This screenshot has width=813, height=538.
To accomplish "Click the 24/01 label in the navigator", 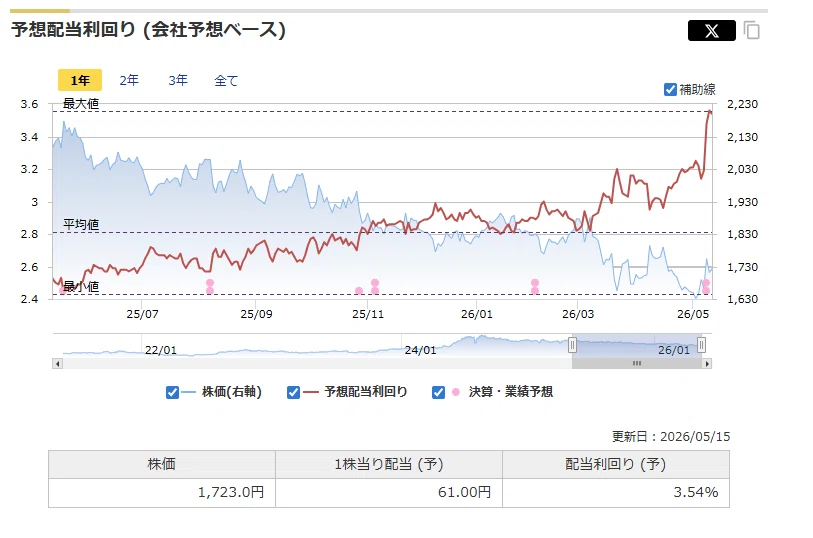I will coord(420,350).
